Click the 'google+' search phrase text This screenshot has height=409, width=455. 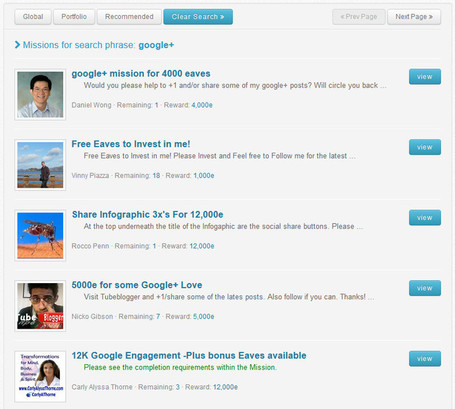coord(156,45)
